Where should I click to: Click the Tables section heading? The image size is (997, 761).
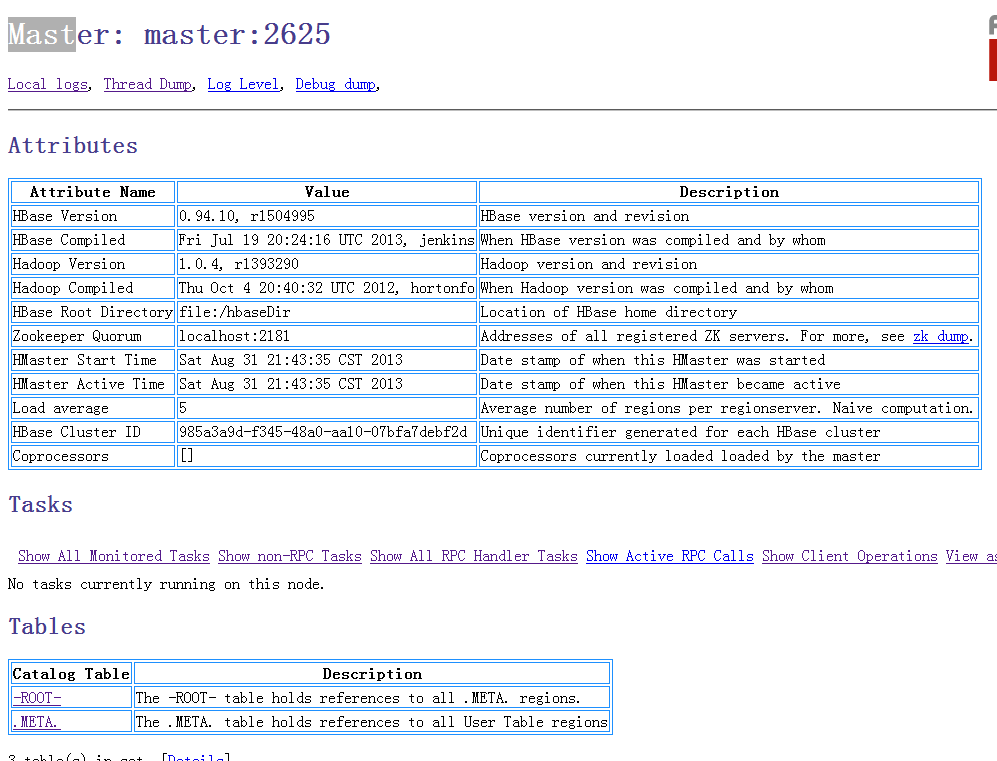[47, 627]
